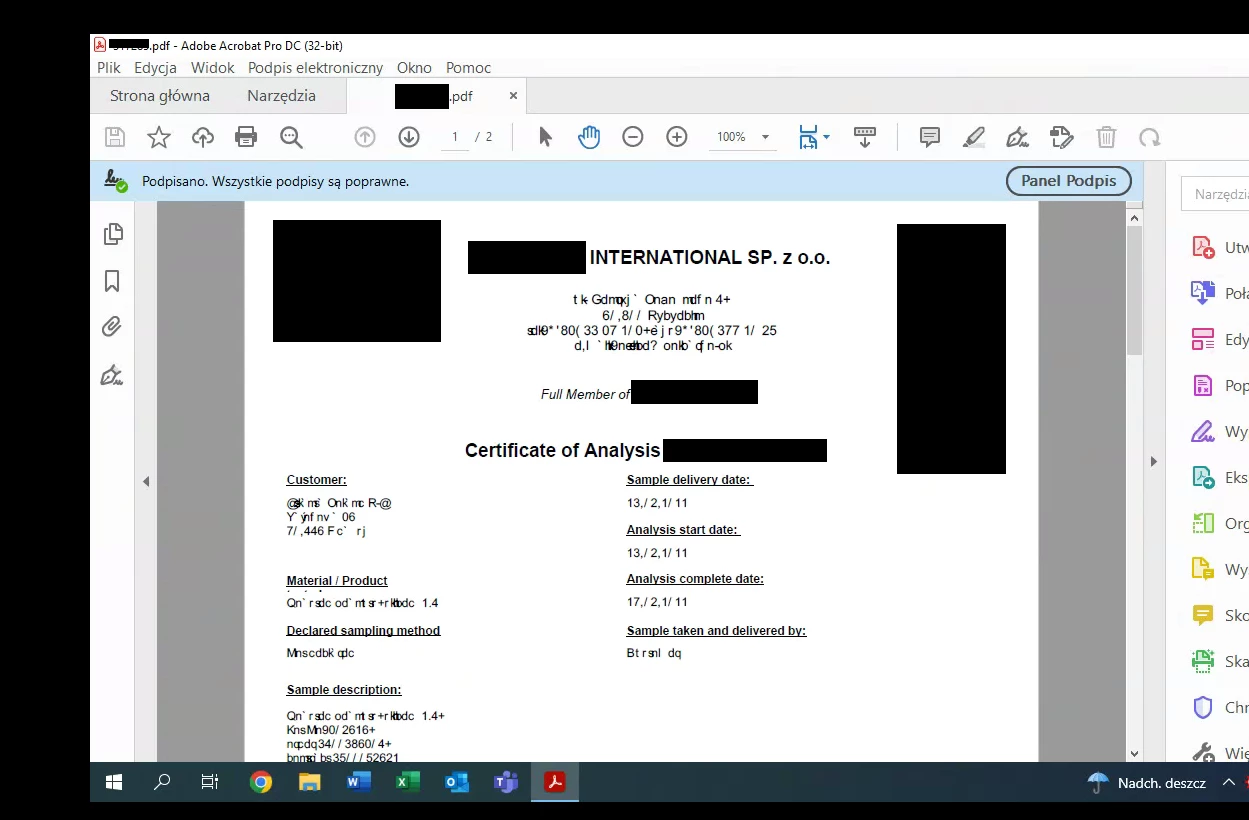Image resolution: width=1249 pixels, height=820 pixels.
Task: Open Microsoft Teams from the taskbar
Action: click(505, 782)
